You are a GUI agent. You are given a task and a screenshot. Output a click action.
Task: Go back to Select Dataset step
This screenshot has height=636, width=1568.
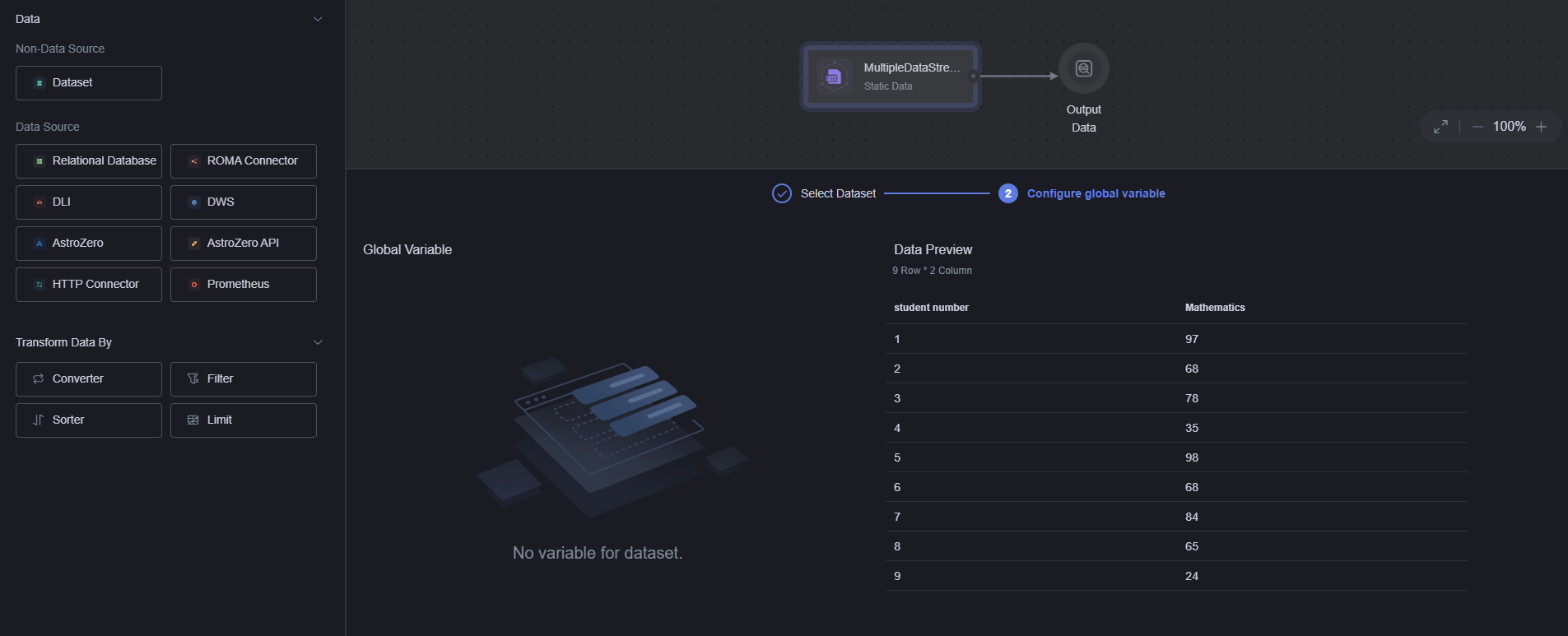pyautogui.click(x=838, y=193)
